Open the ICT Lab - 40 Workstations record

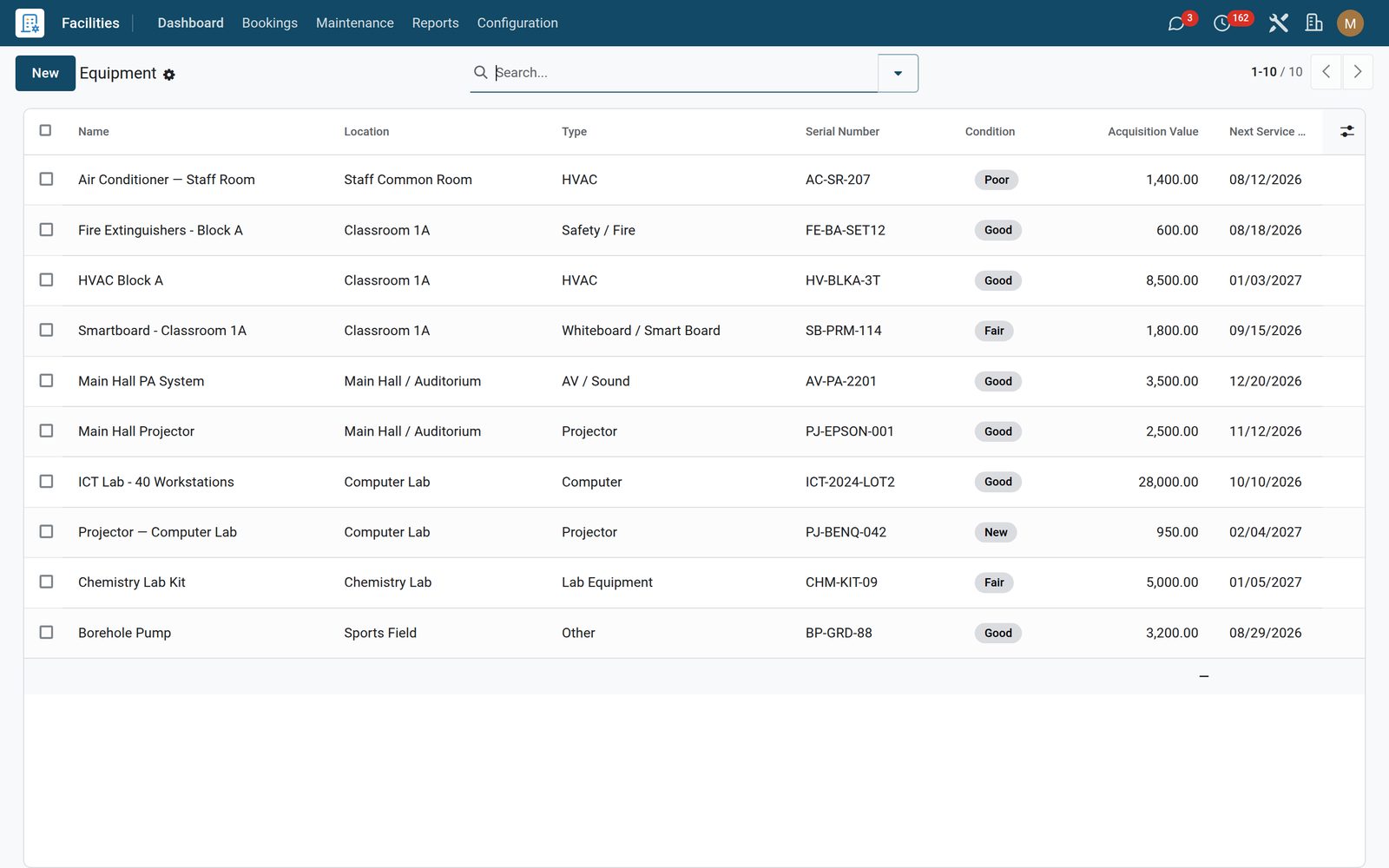point(156,482)
